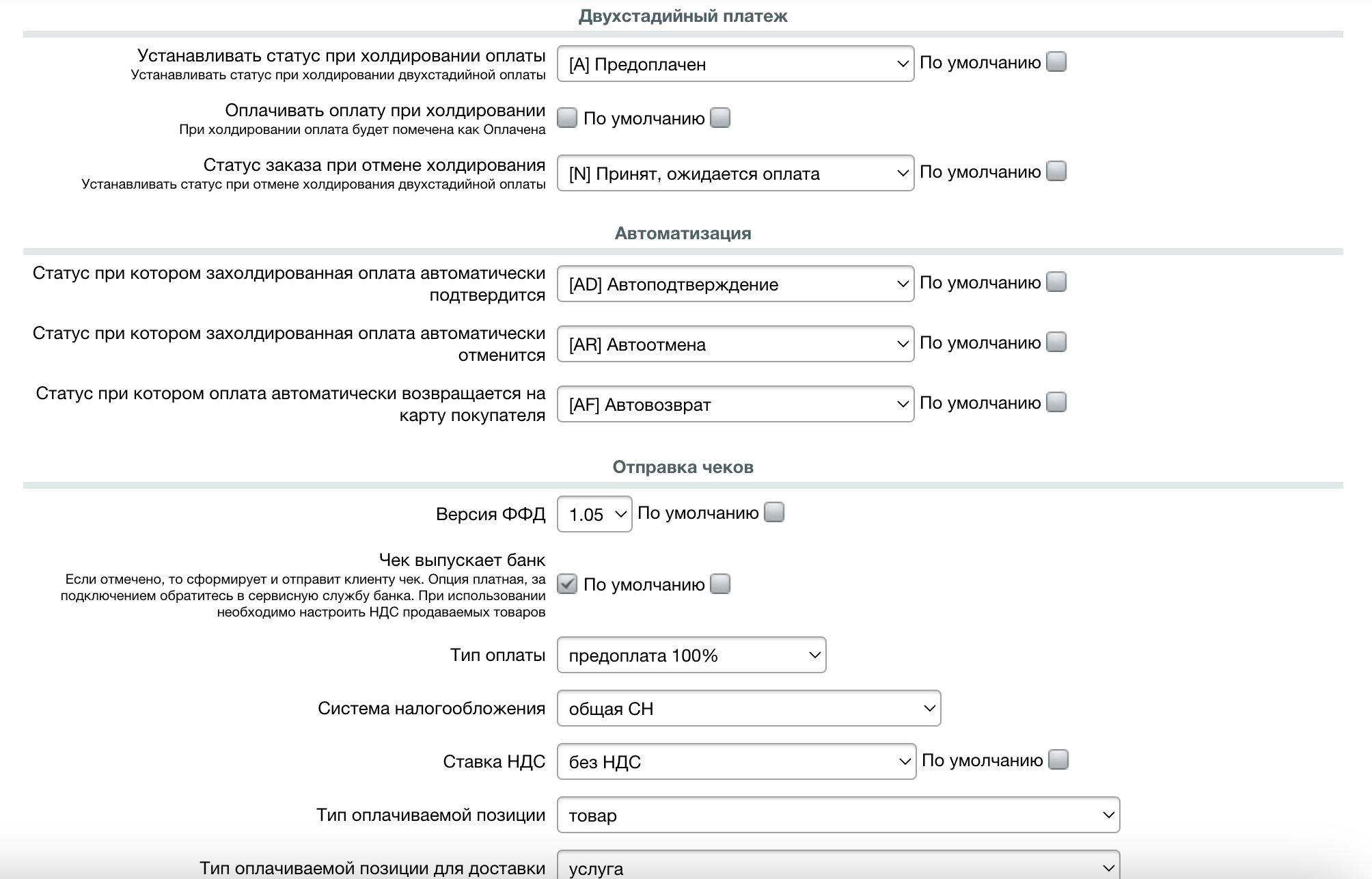Expand the Система налогообложения dropdown
This screenshot has height=879, width=1372.
pos(749,709)
